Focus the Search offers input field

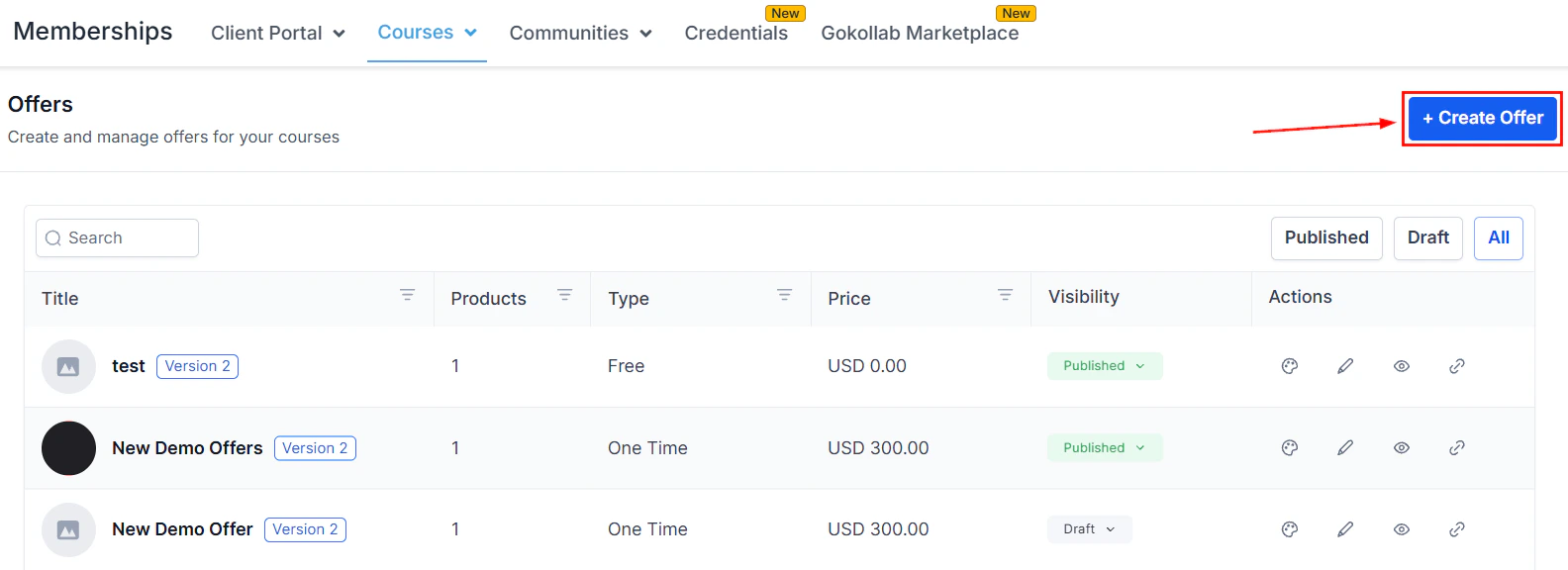117,238
